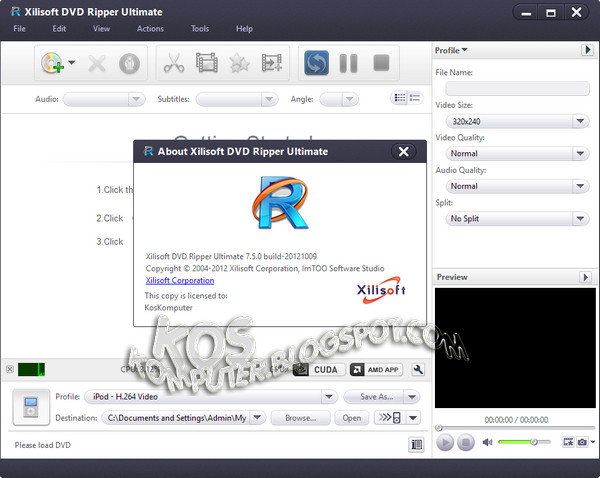Image resolution: width=600 pixels, height=478 pixels.
Task: Toggle NVIDIA CUDA acceleration
Action: pos(319,370)
